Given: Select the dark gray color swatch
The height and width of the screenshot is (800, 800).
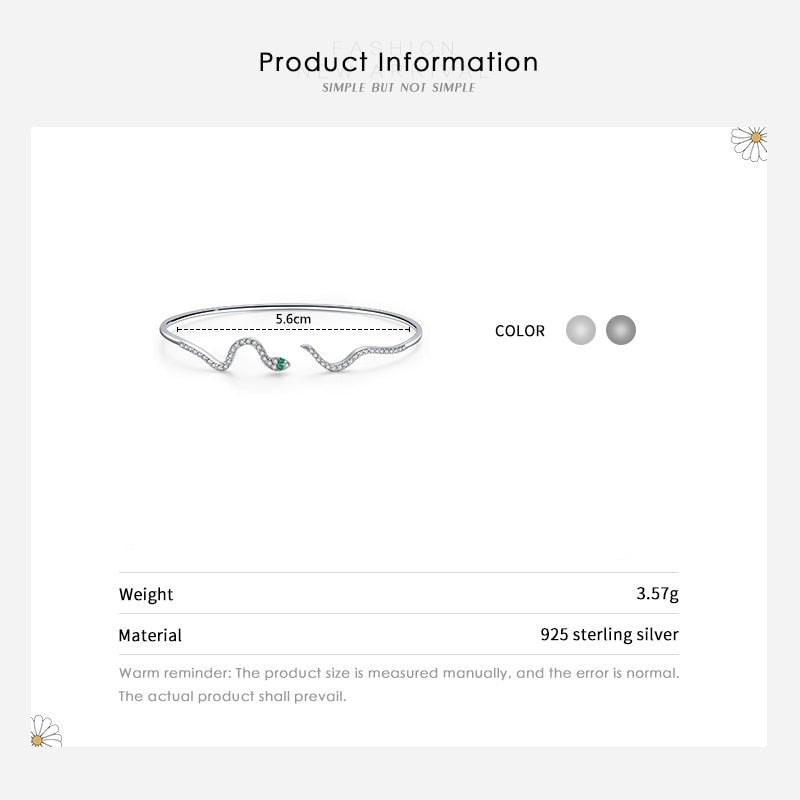Looking at the screenshot, I should tap(621, 330).
